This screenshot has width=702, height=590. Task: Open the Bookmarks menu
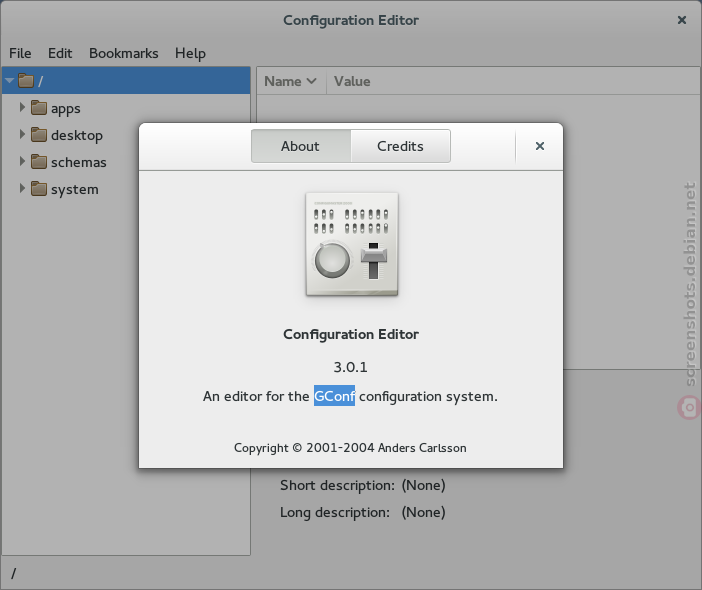pyautogui.click(x=124, y=53)
